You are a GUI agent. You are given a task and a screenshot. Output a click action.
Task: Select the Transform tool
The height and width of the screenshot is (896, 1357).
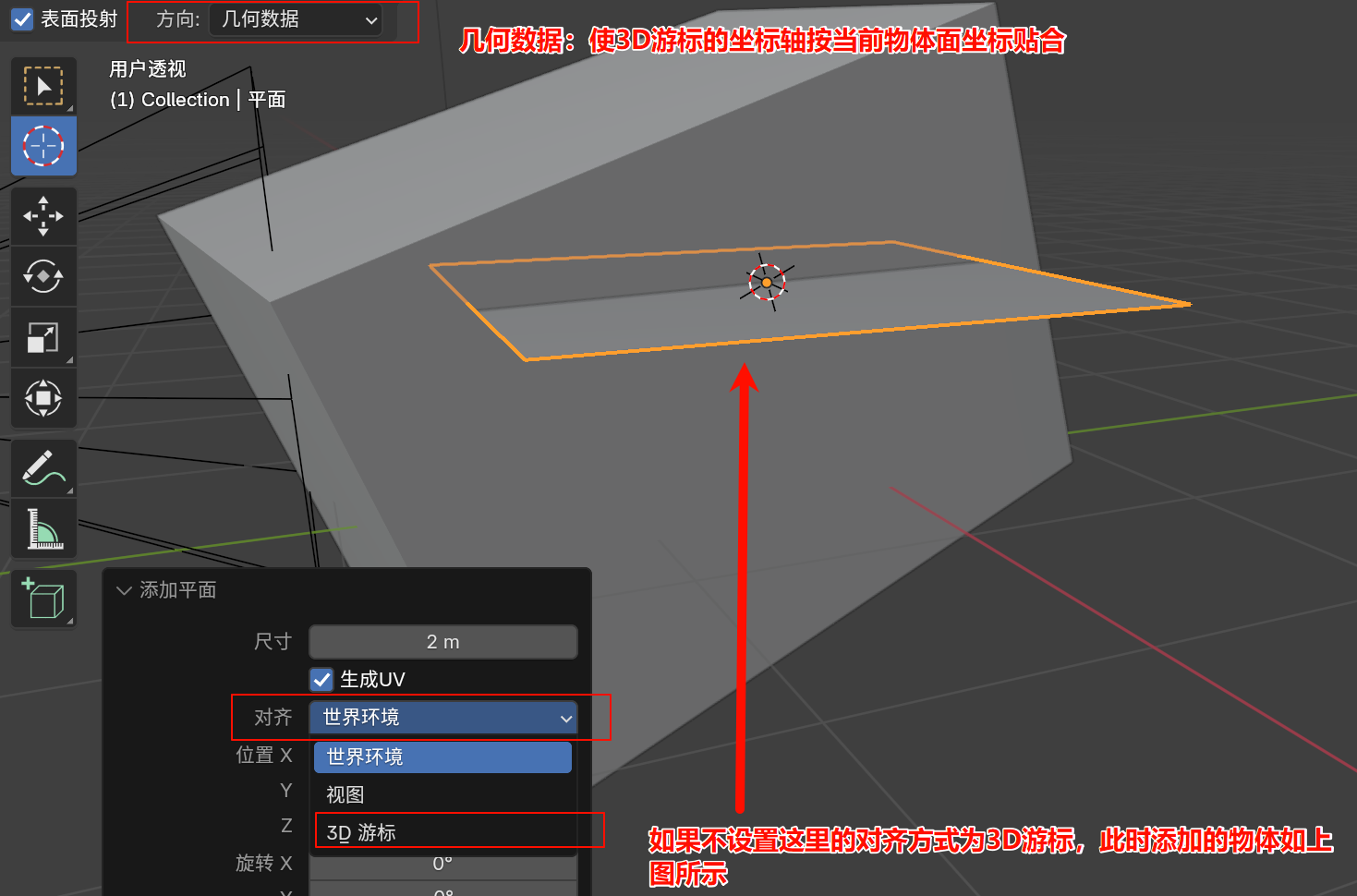[43, 398]
